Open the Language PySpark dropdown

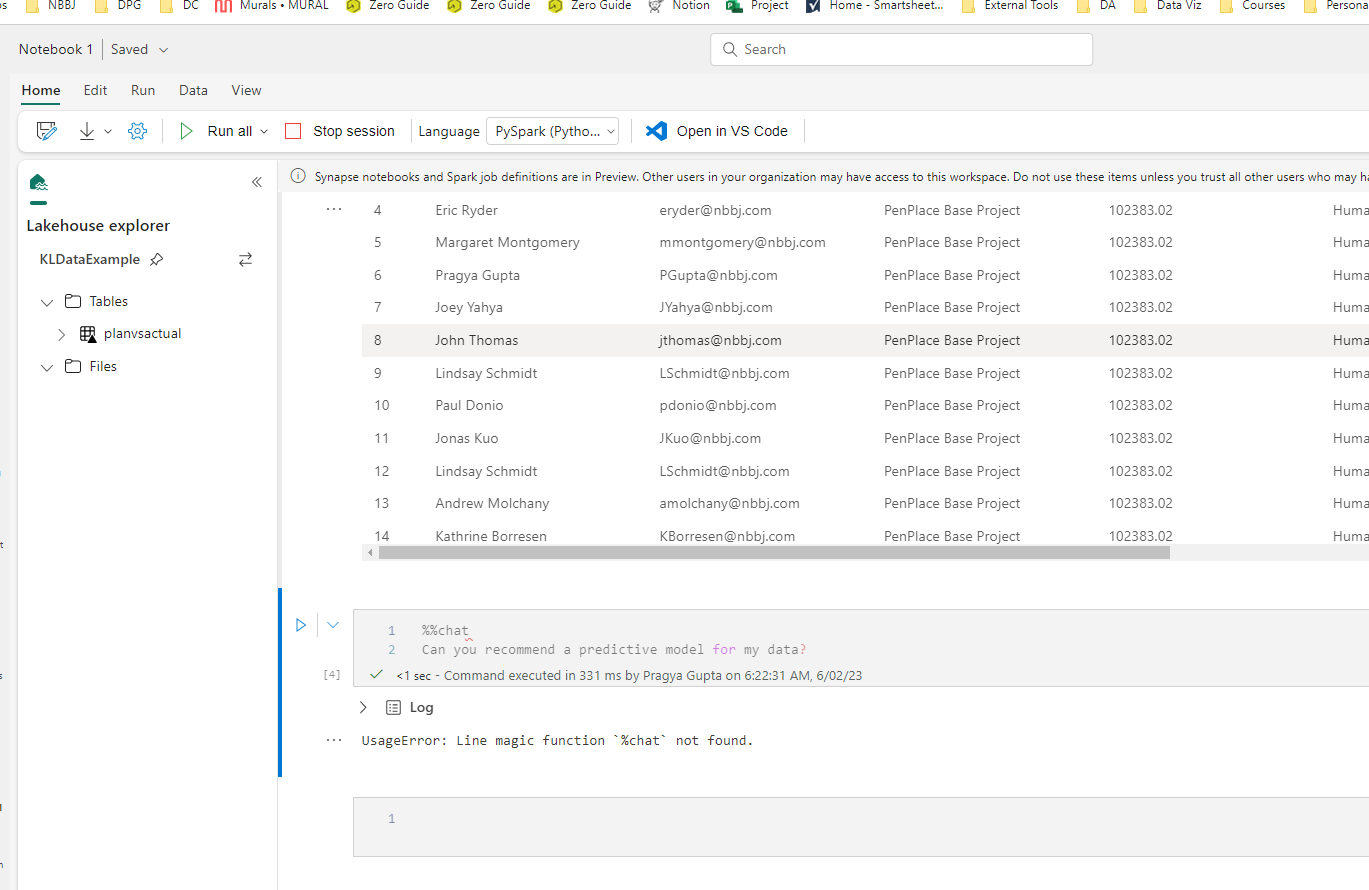[x=552, y=131]
